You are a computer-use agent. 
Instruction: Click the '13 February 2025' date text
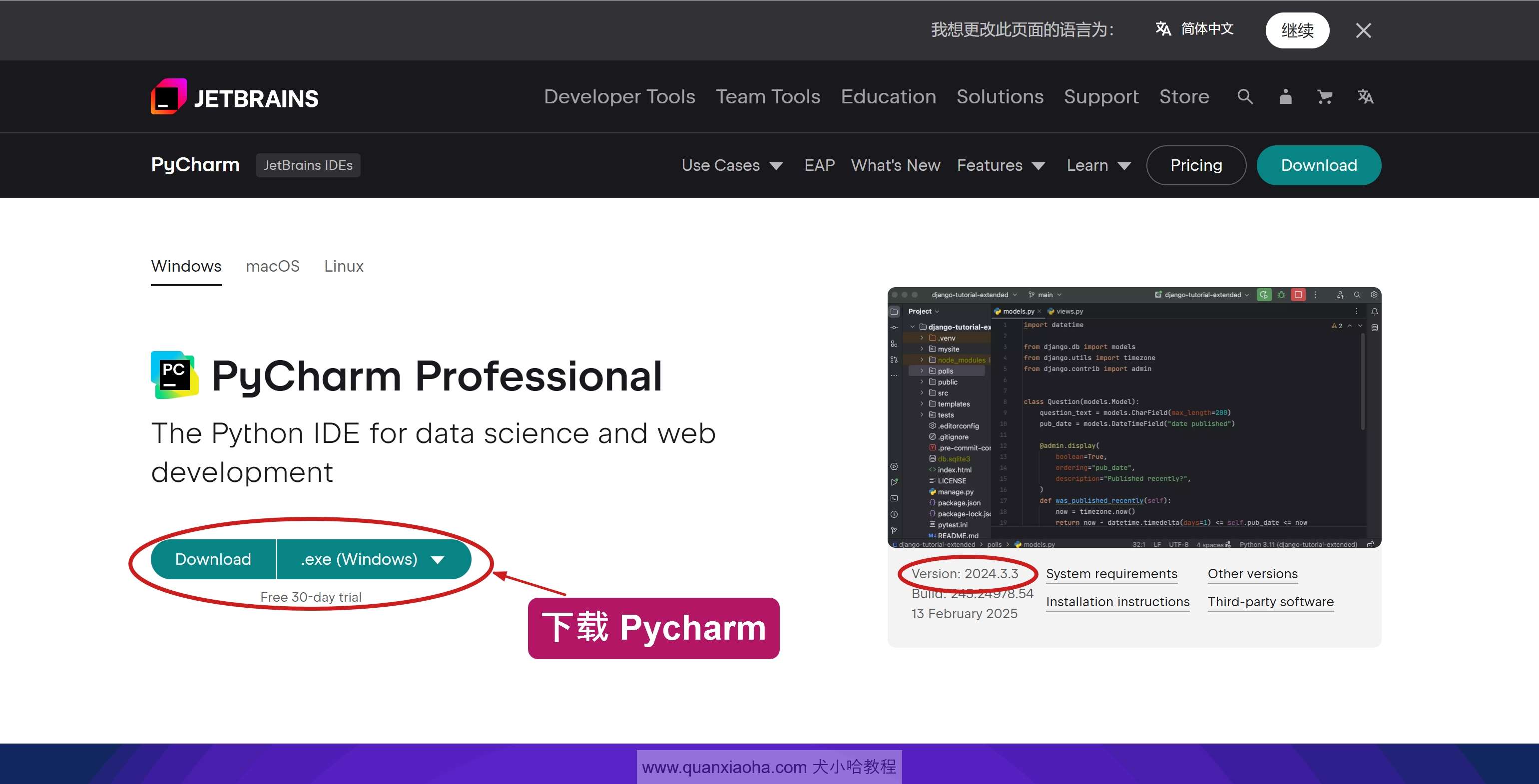(964, 614)
